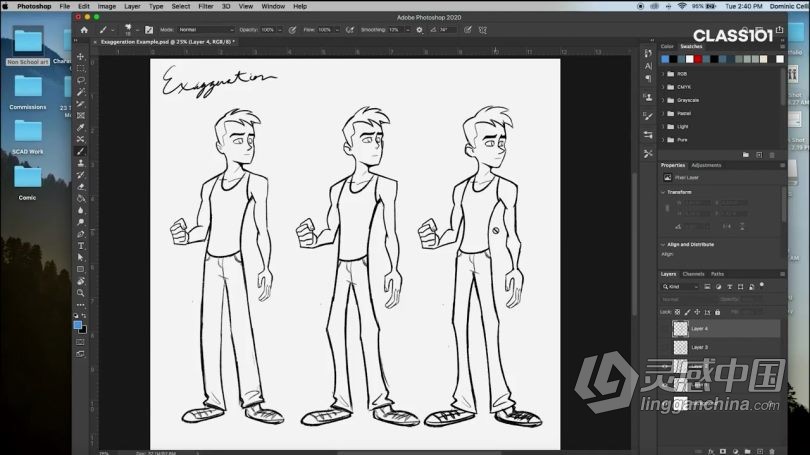Open layer filter Kind dropdown
Image resolution: width=810 pixels, height=455 pixels.
pos(681,287)
